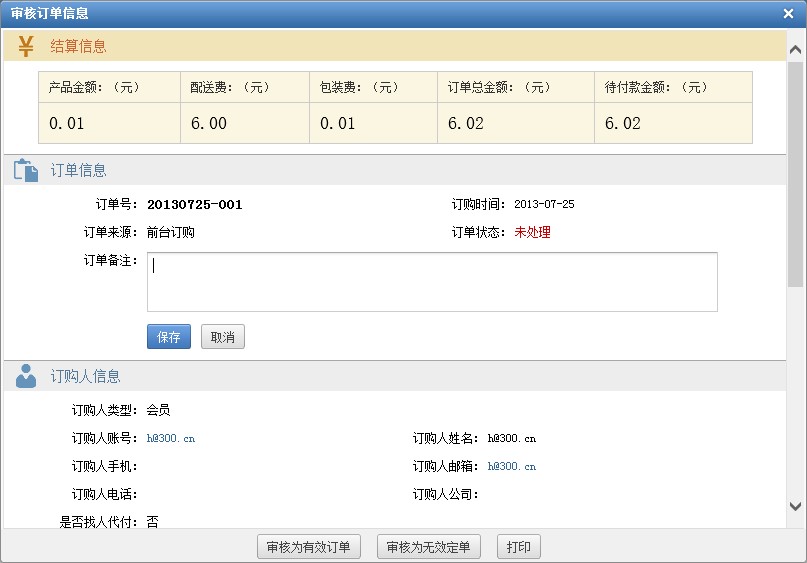Click the red 未处理 order status
This screenshot has height=563, width=807.
532,233
